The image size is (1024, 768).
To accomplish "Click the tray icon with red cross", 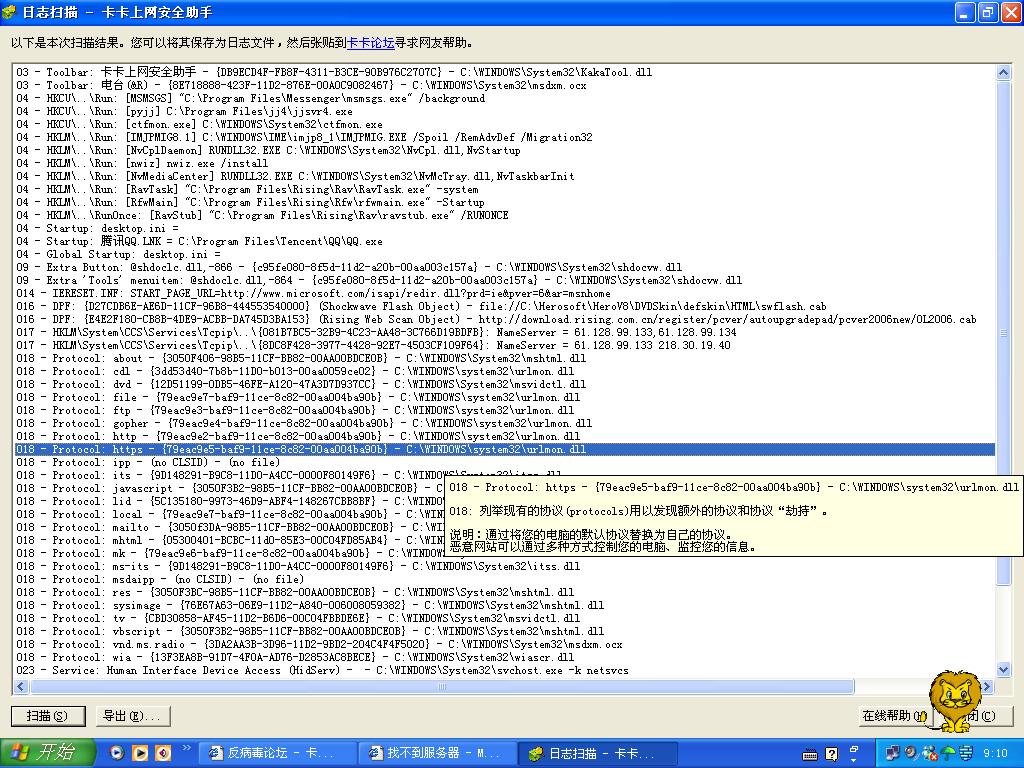I will [x=929, y=753].
